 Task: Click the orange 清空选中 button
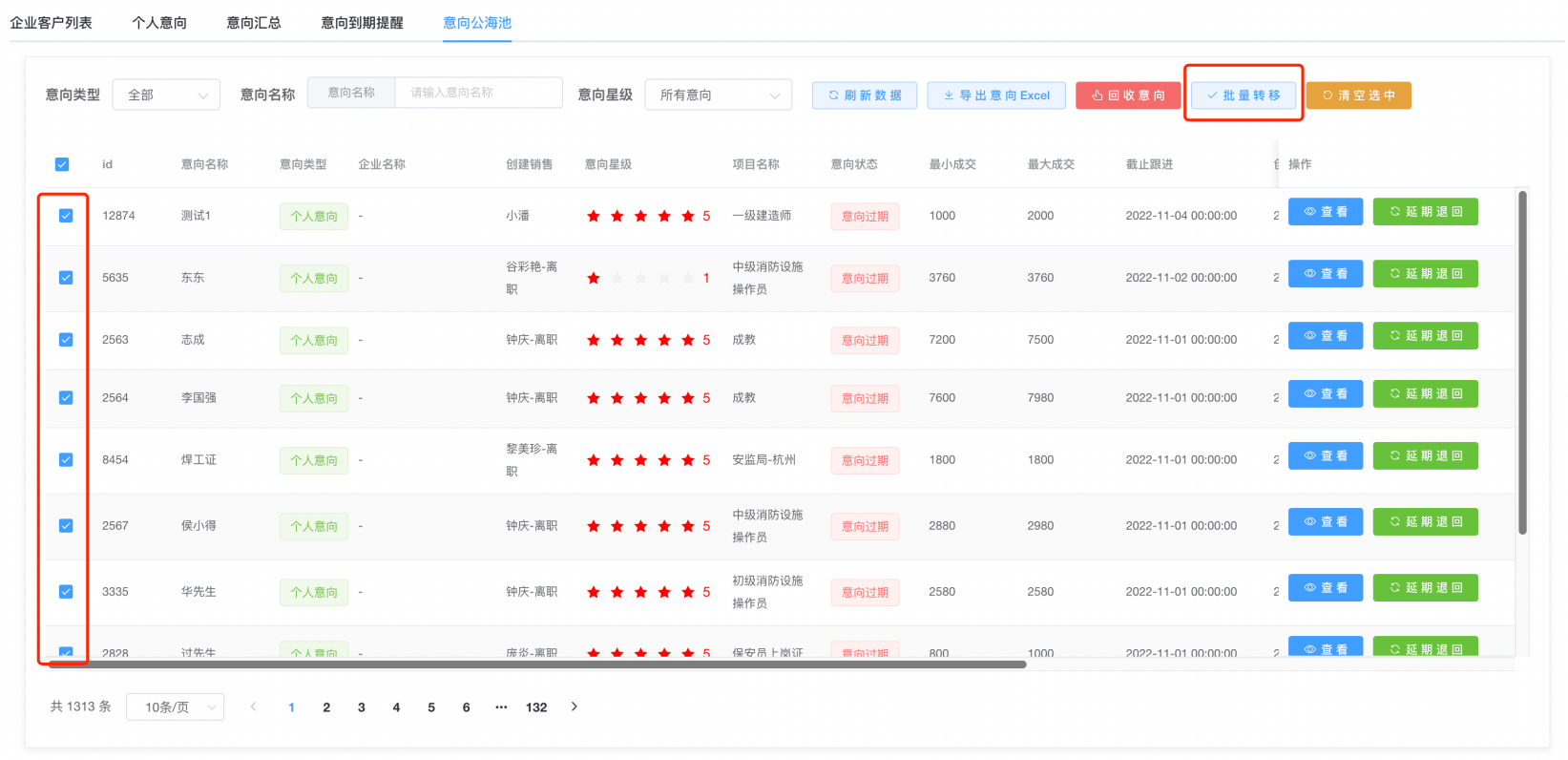click(x=1358, y=95)
